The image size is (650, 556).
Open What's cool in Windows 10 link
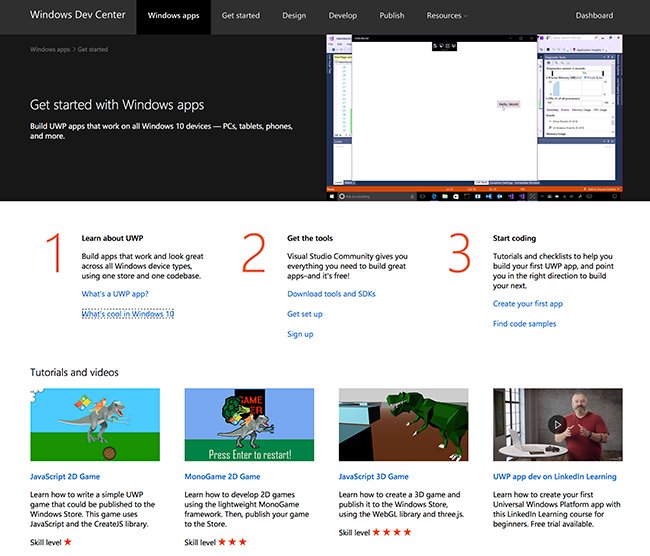pyautogui.click(x=128, y=314)
